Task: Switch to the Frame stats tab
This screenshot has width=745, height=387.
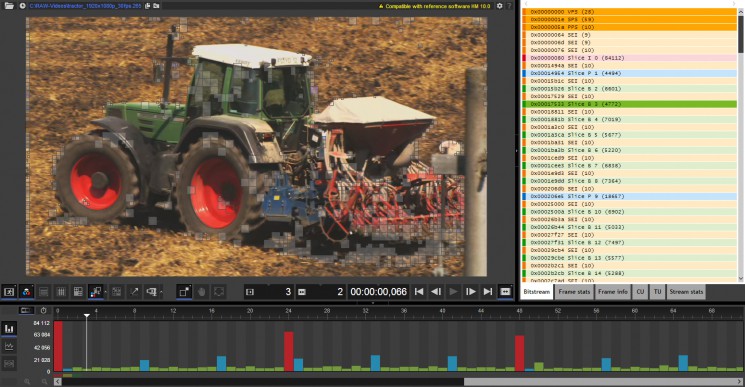Action: point(574,292)
